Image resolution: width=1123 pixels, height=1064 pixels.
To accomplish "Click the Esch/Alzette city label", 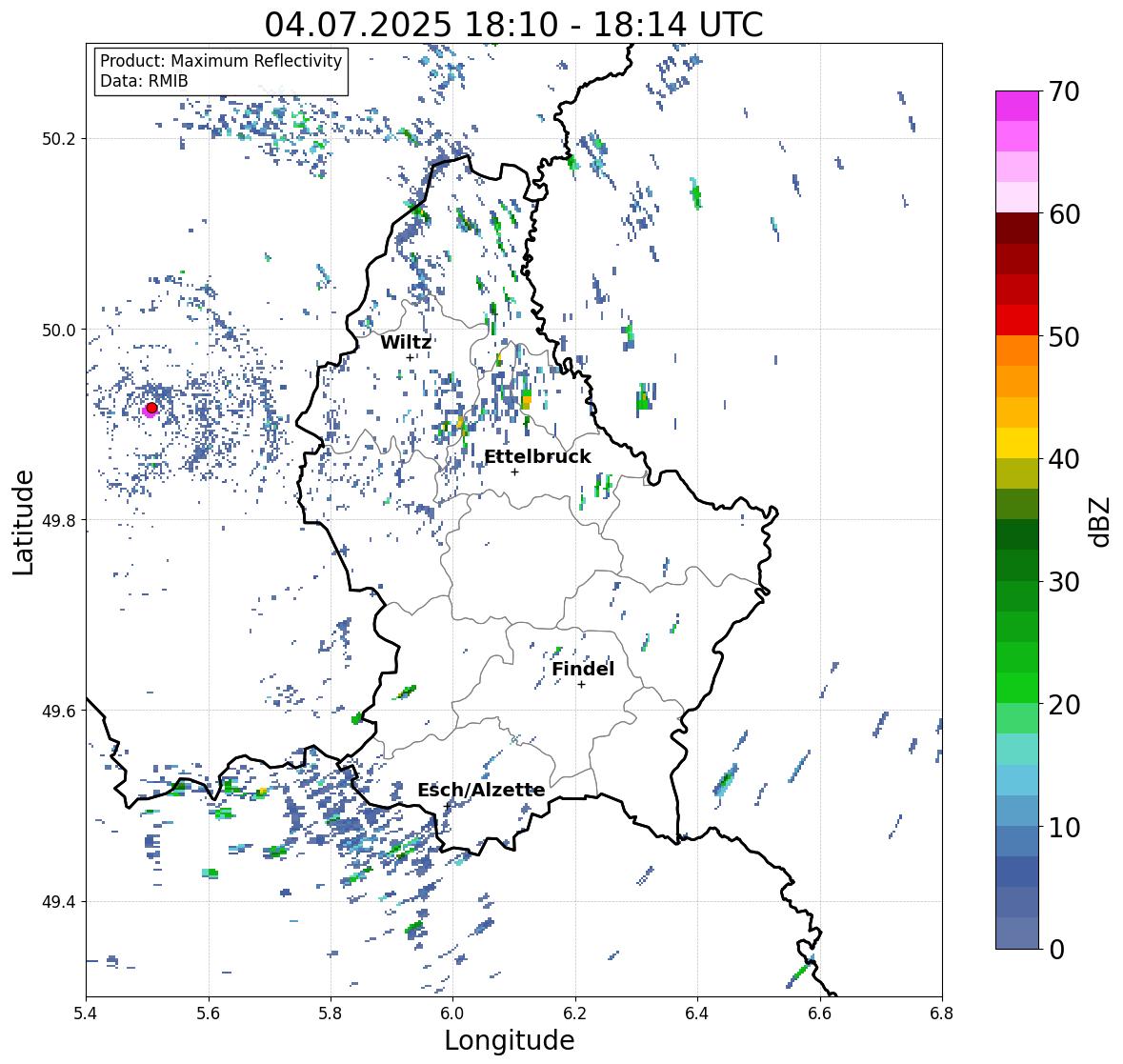I will click(x=481, y=790).
